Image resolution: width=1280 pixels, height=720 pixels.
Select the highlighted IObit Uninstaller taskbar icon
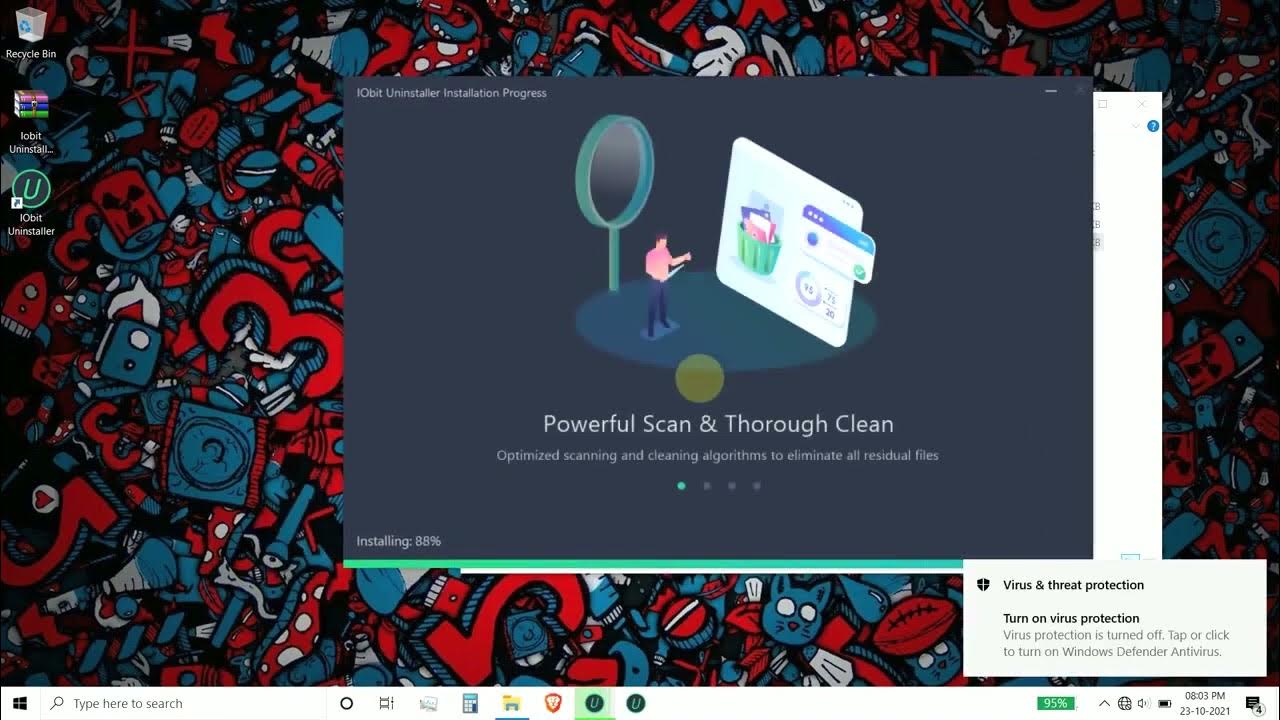tap(594, 703)
